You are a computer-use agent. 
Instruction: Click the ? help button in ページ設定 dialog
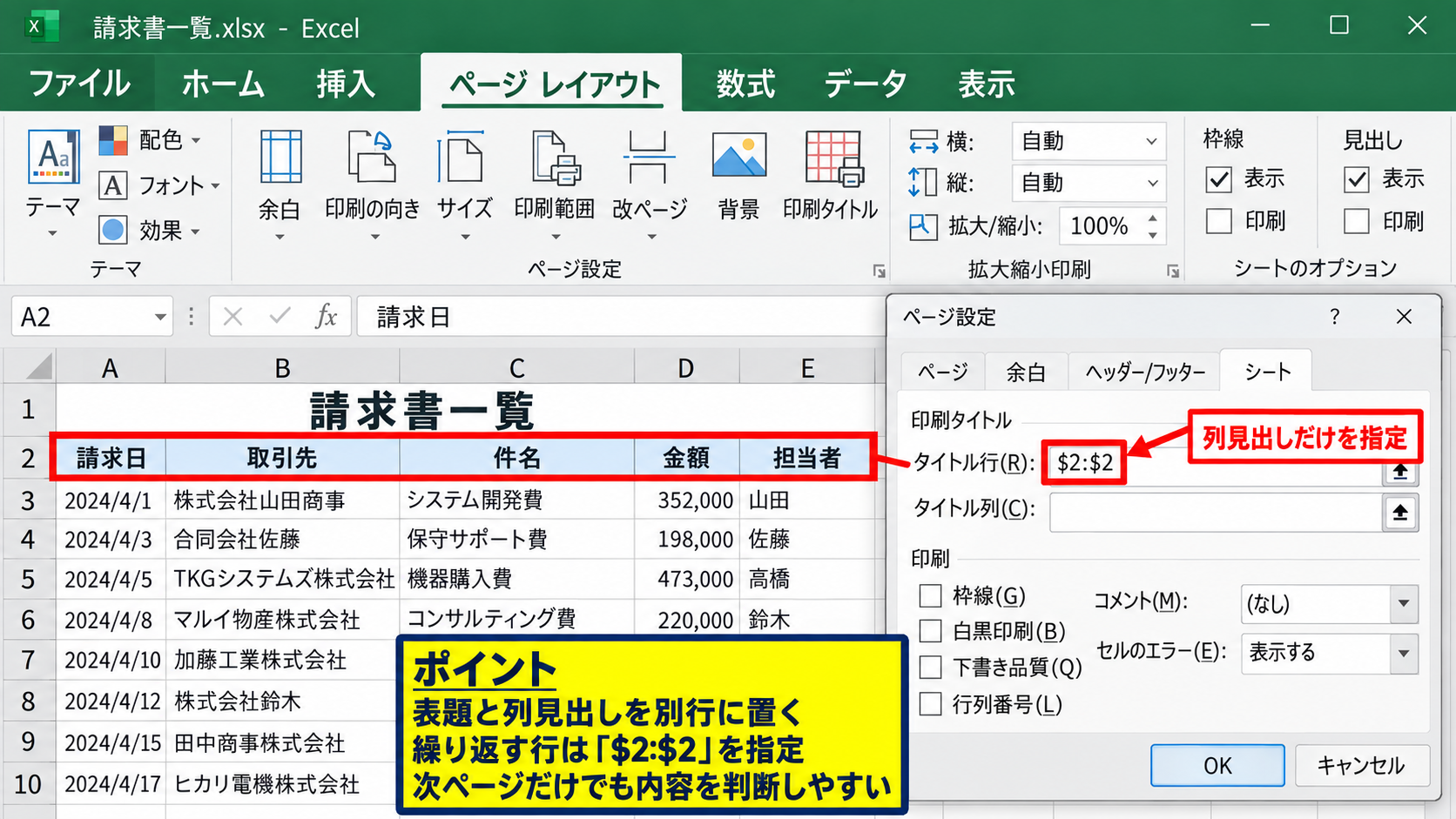point(1334,317)
